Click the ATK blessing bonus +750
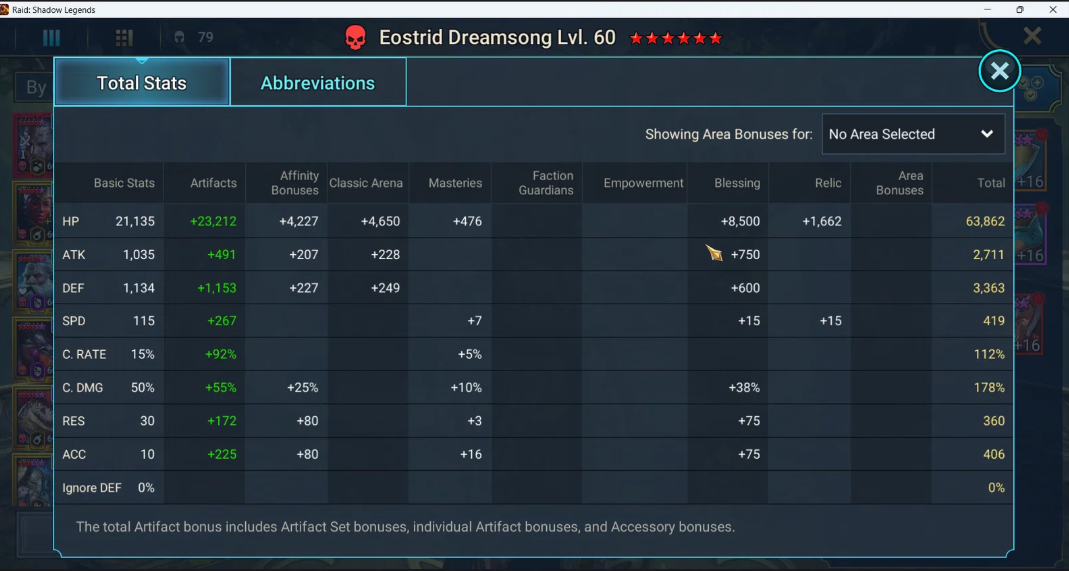 745,254
